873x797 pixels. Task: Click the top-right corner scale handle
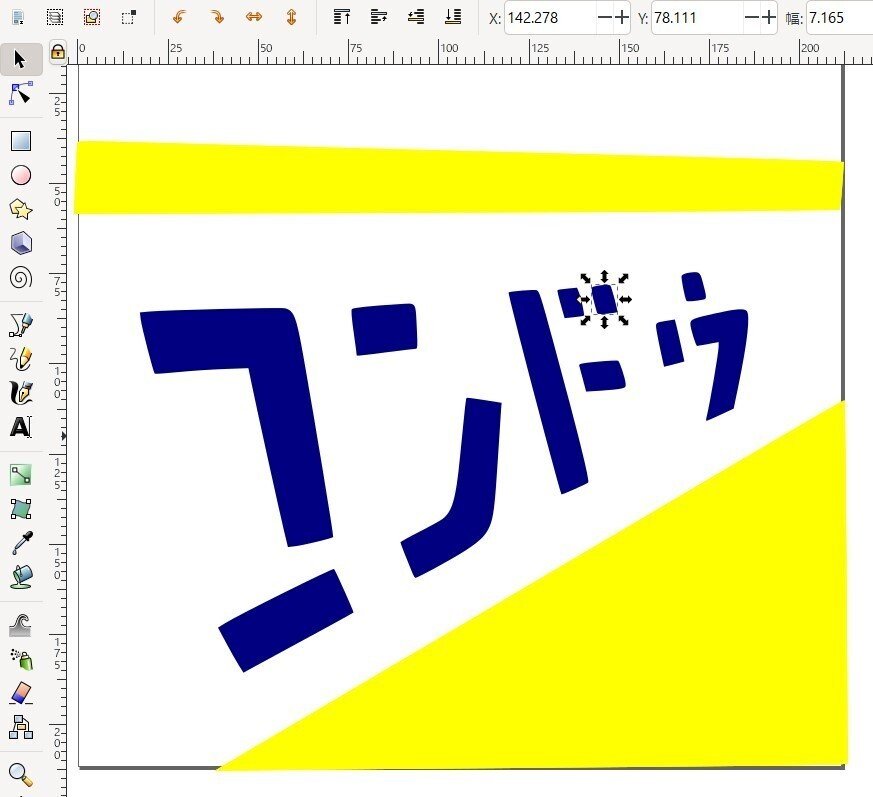(623, 278)
